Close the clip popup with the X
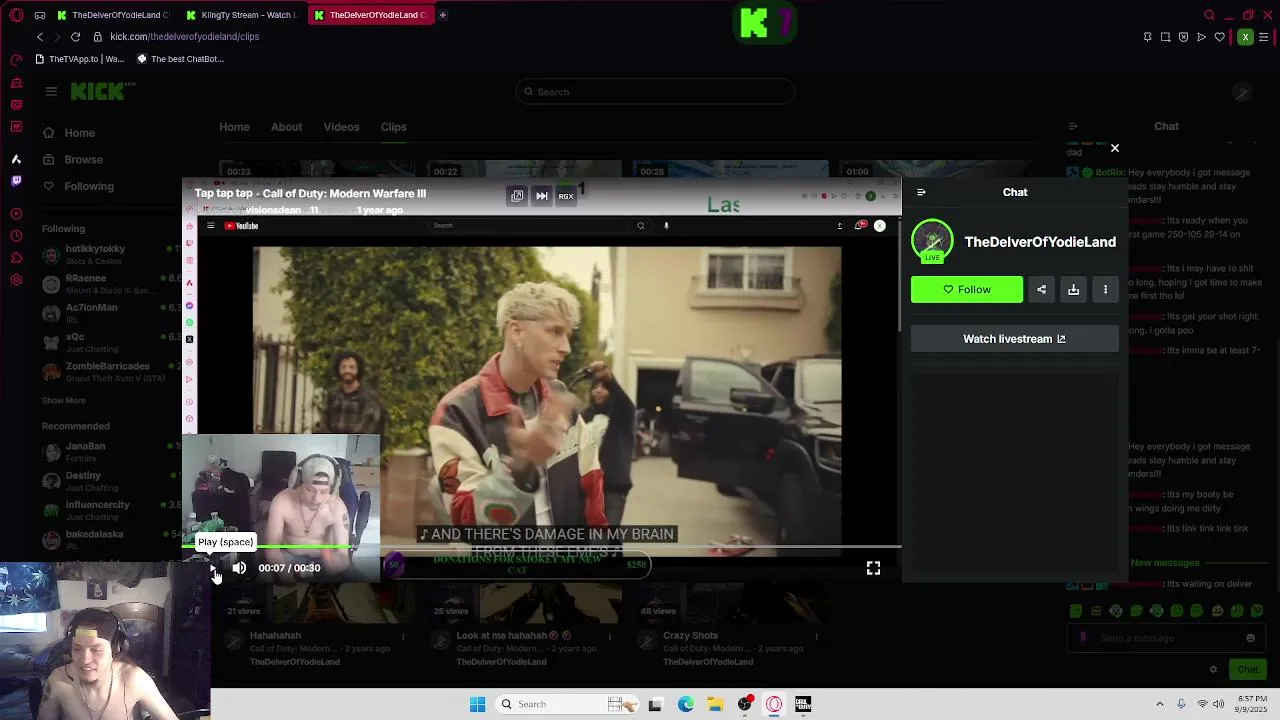Image resolution: width=1280 pixels, height=720 pixels. [1115, 148]
